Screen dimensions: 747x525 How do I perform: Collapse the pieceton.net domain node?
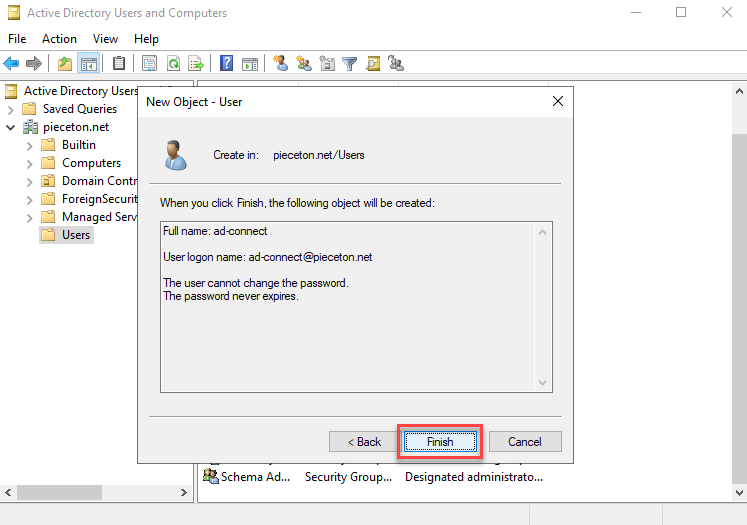pyautogui.click(x=10, y=127)
